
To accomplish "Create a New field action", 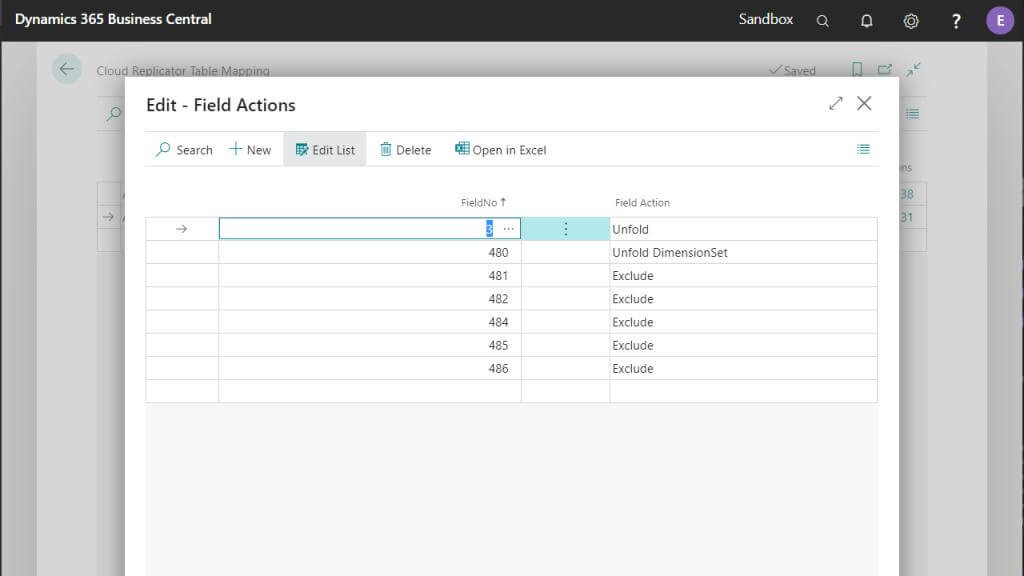I will (x=250, y=150).
